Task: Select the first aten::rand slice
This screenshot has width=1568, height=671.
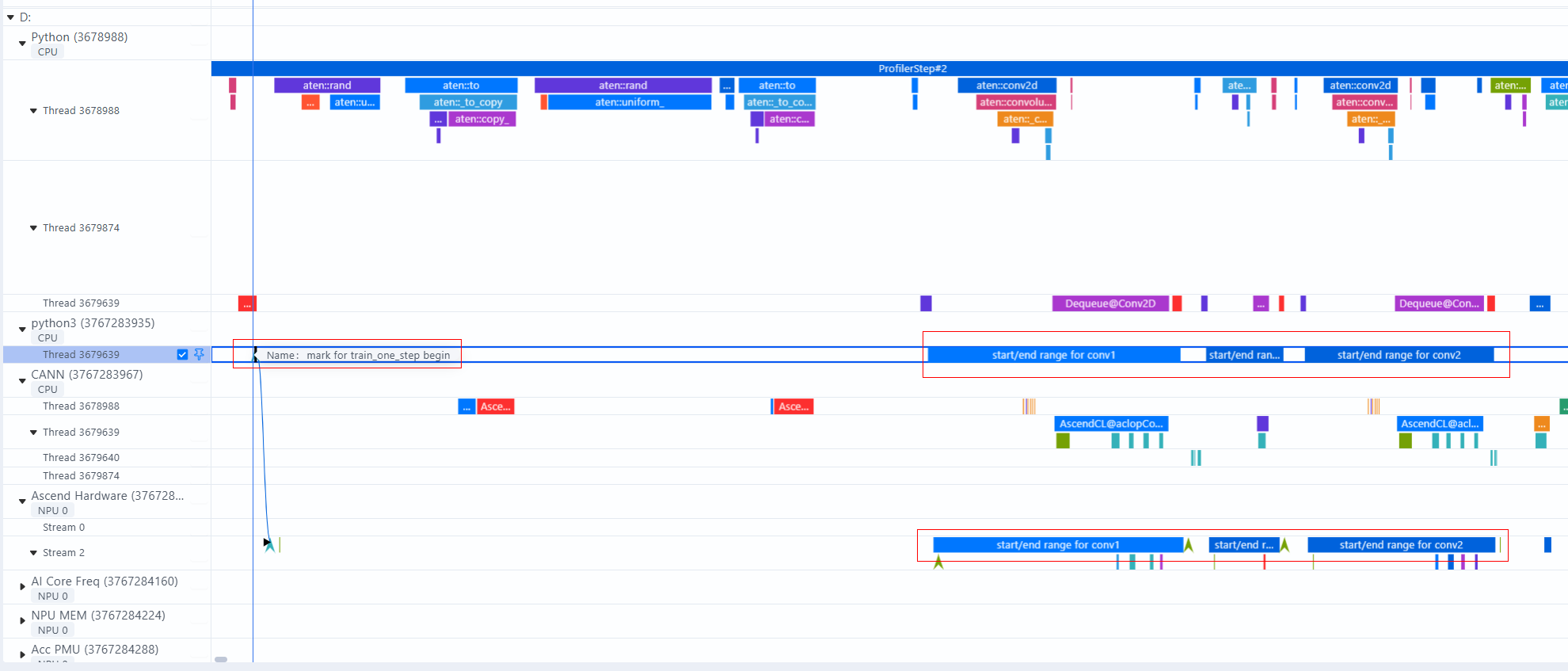Action: pos(327,86)
